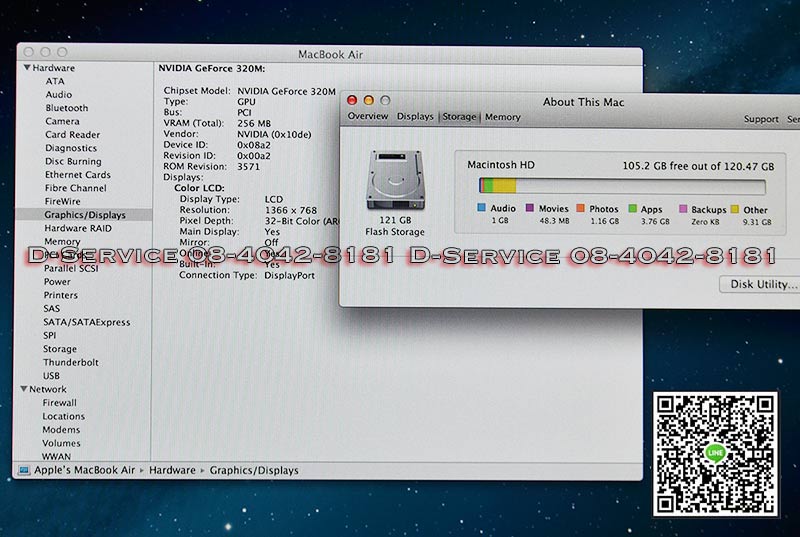800x537 pixels.
Task: Select Camera in the sidebar
Action: 62,121
